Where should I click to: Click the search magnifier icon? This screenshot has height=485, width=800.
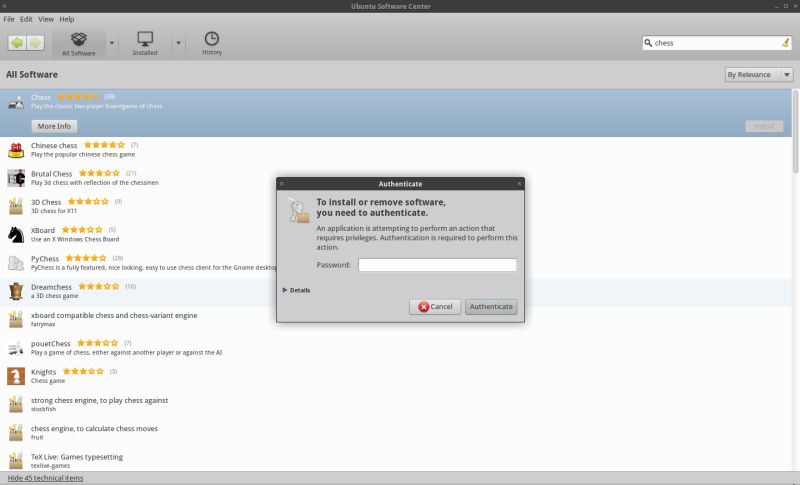pos(648,43)
